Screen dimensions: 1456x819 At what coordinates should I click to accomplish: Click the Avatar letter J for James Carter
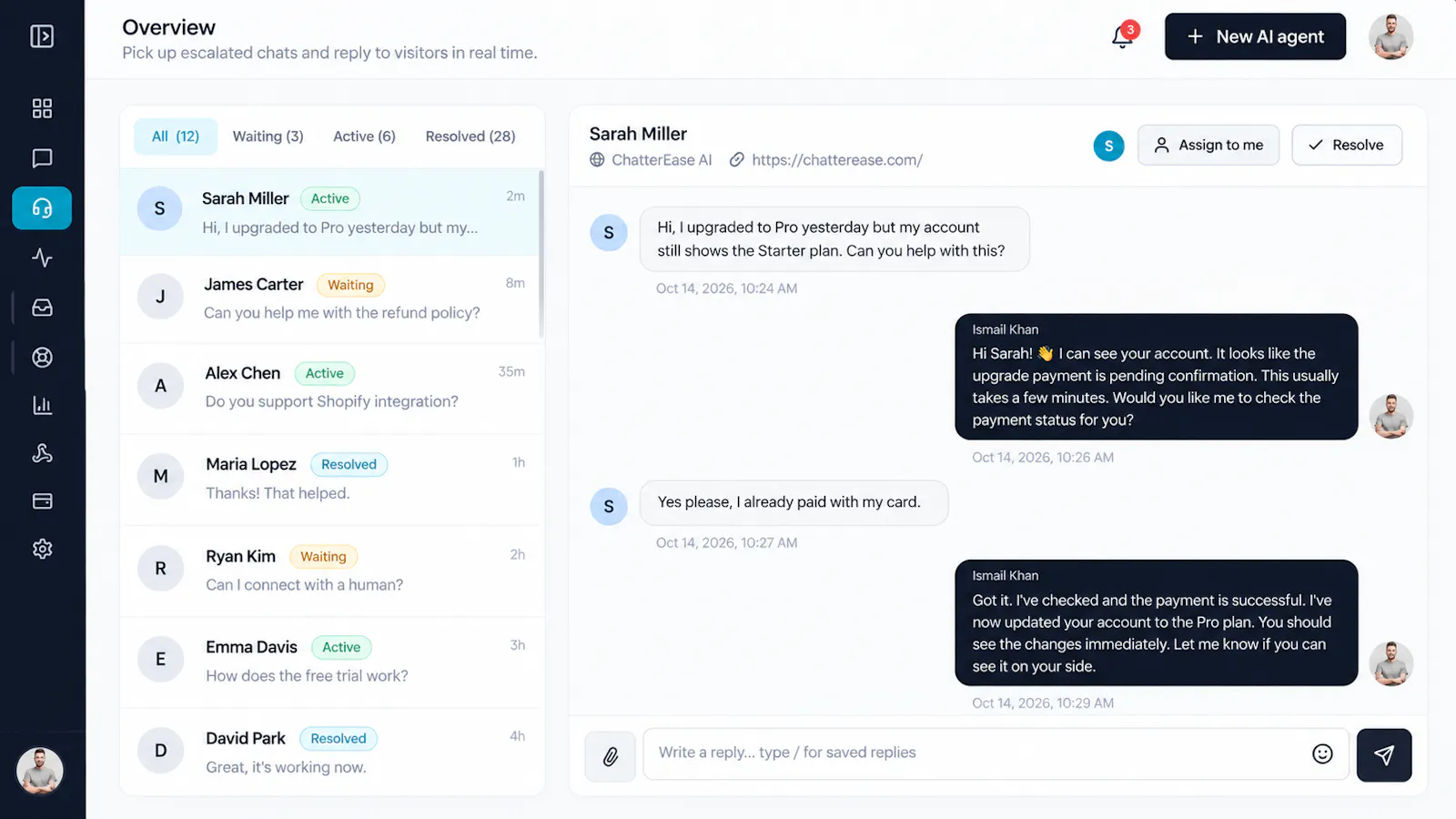tap(160, 297)
